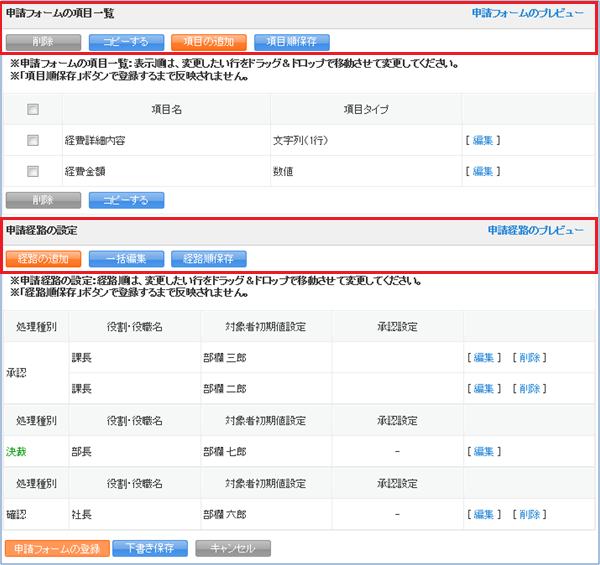Open 申請フォームのプレビュー link
600x565 pixels.
tap(527, 15)
